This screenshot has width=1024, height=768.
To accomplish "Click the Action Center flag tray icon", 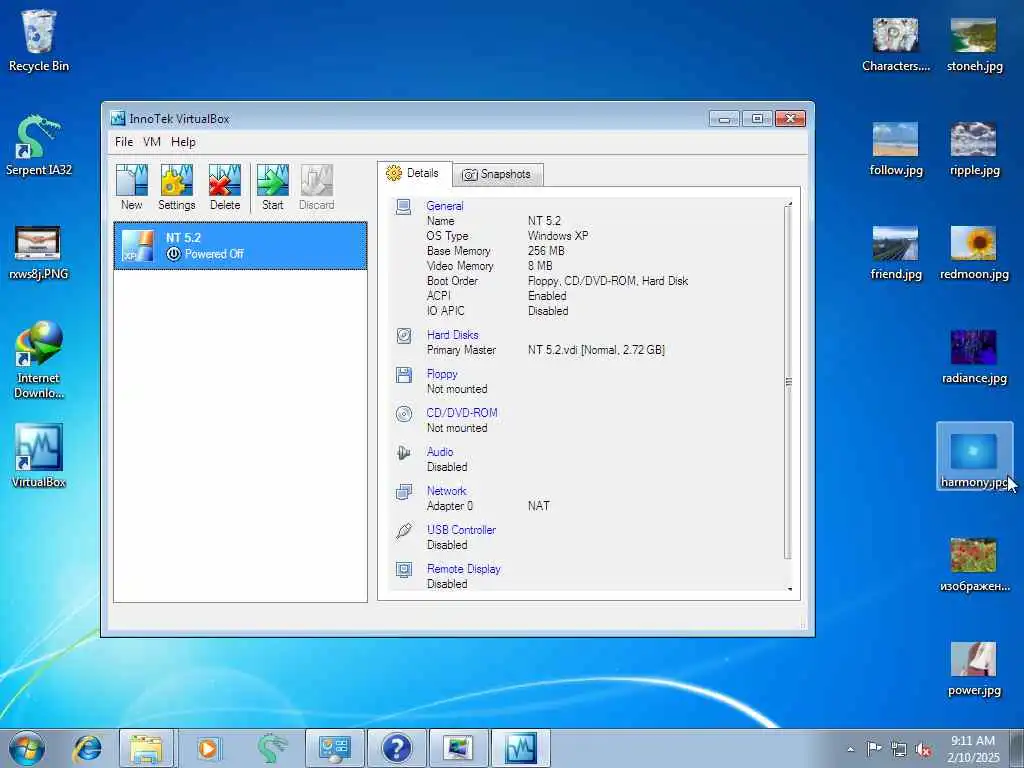I will (874, 749).
